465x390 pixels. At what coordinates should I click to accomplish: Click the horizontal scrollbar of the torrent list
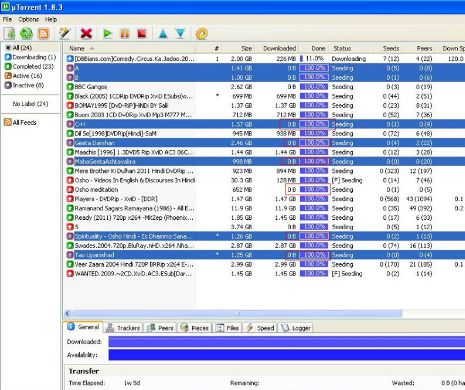236,313
